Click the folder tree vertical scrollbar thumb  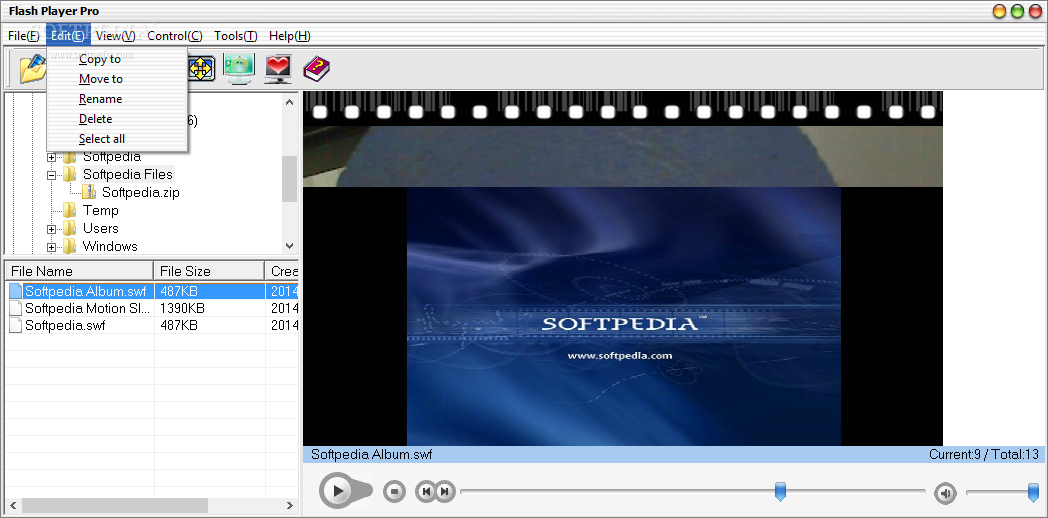[x=289, y=178]
